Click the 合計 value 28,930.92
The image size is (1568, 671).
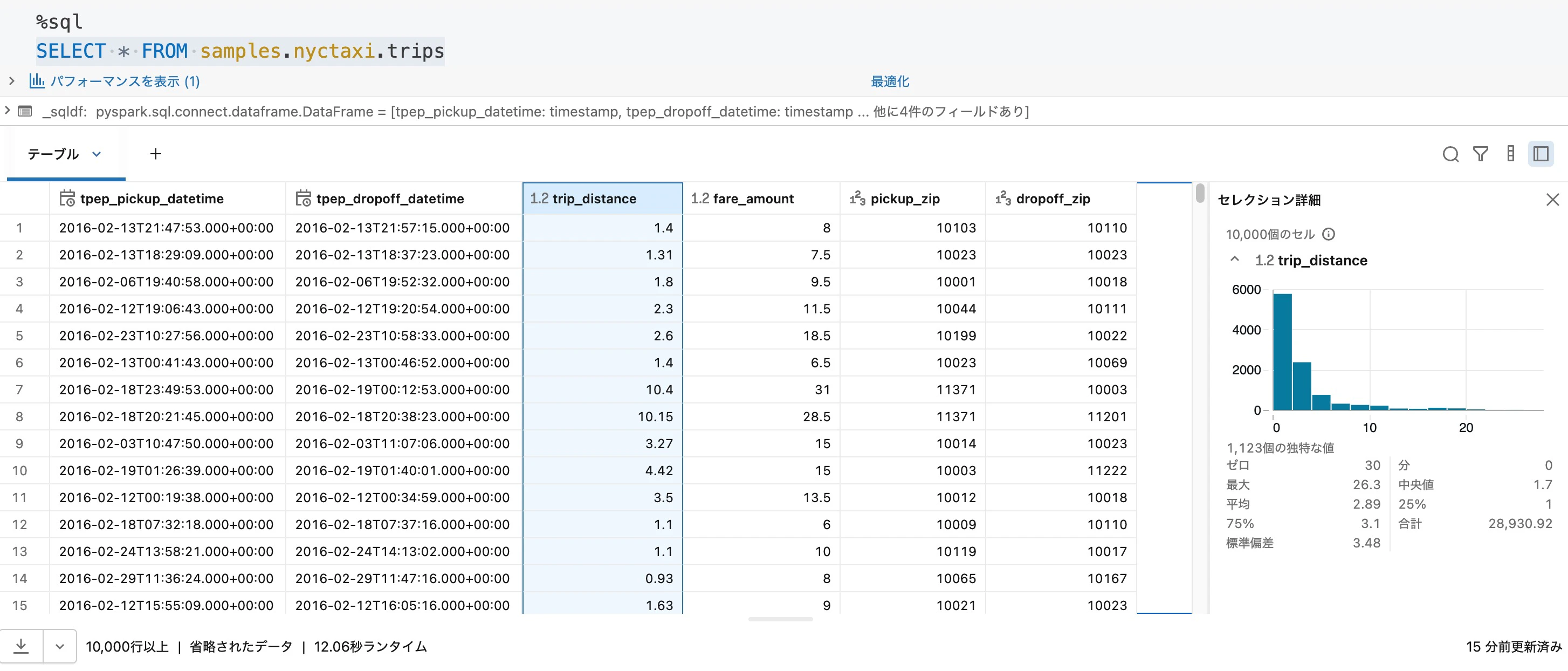pos(1520,524)
